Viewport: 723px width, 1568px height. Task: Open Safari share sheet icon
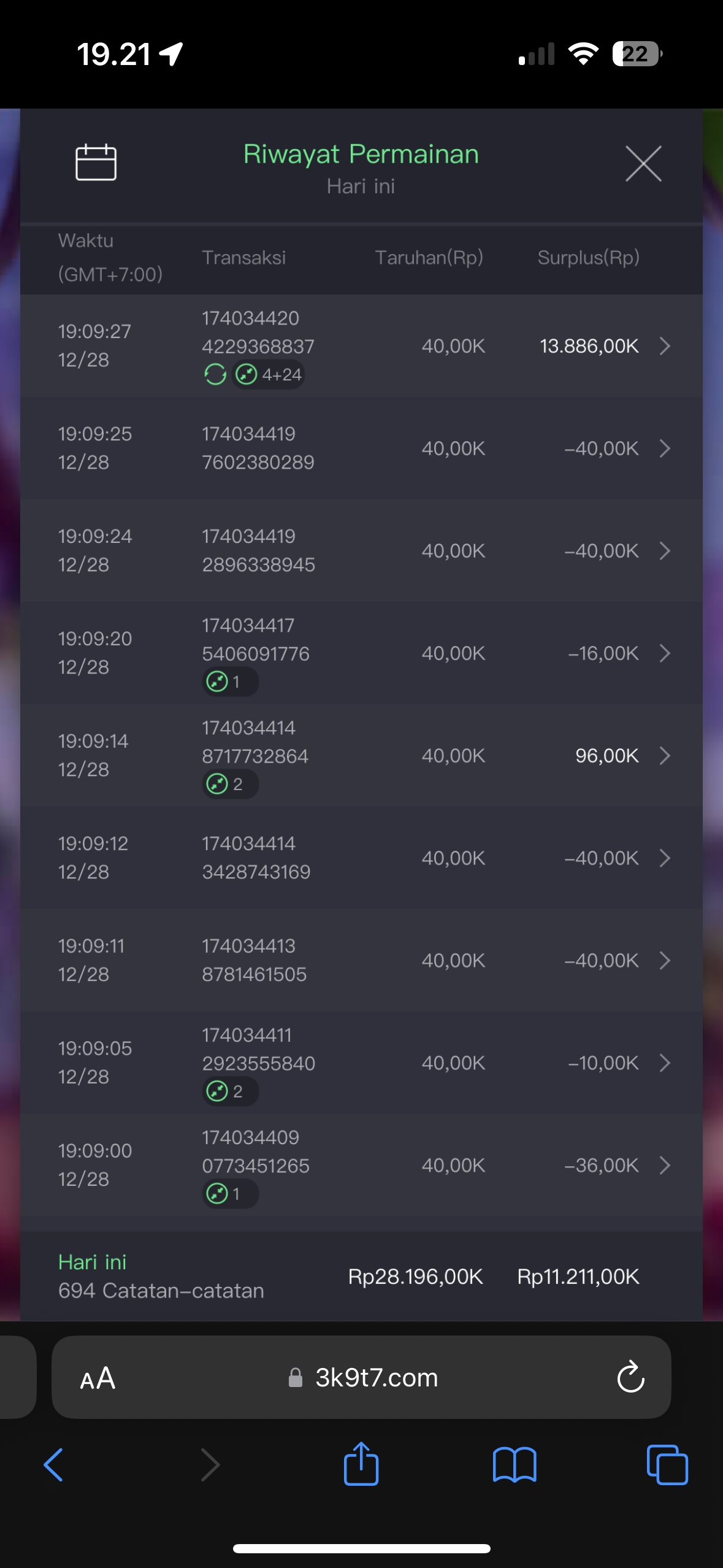[x=361, y=1464]
